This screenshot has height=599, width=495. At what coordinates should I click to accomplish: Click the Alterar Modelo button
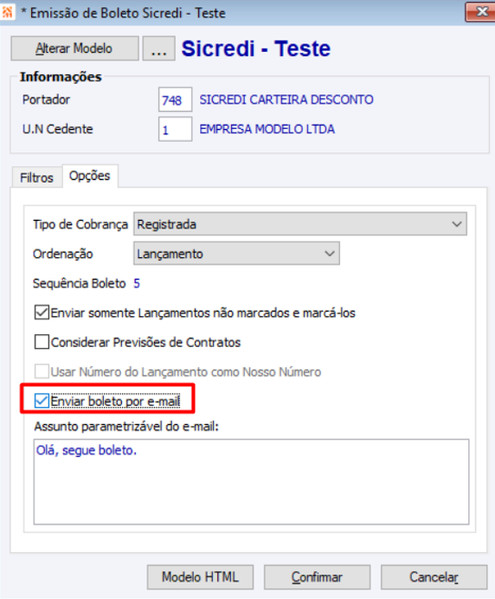click(x=74, y=49)
